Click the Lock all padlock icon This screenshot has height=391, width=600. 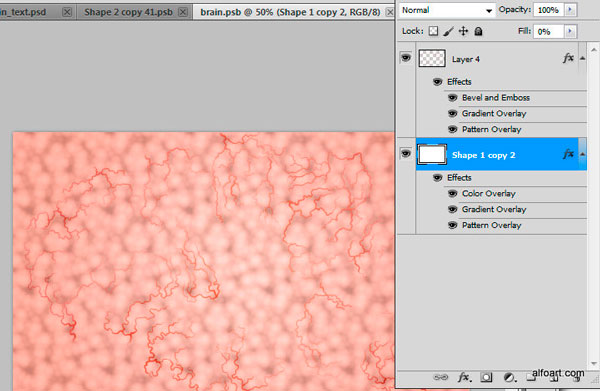click(x=478, y=31)
